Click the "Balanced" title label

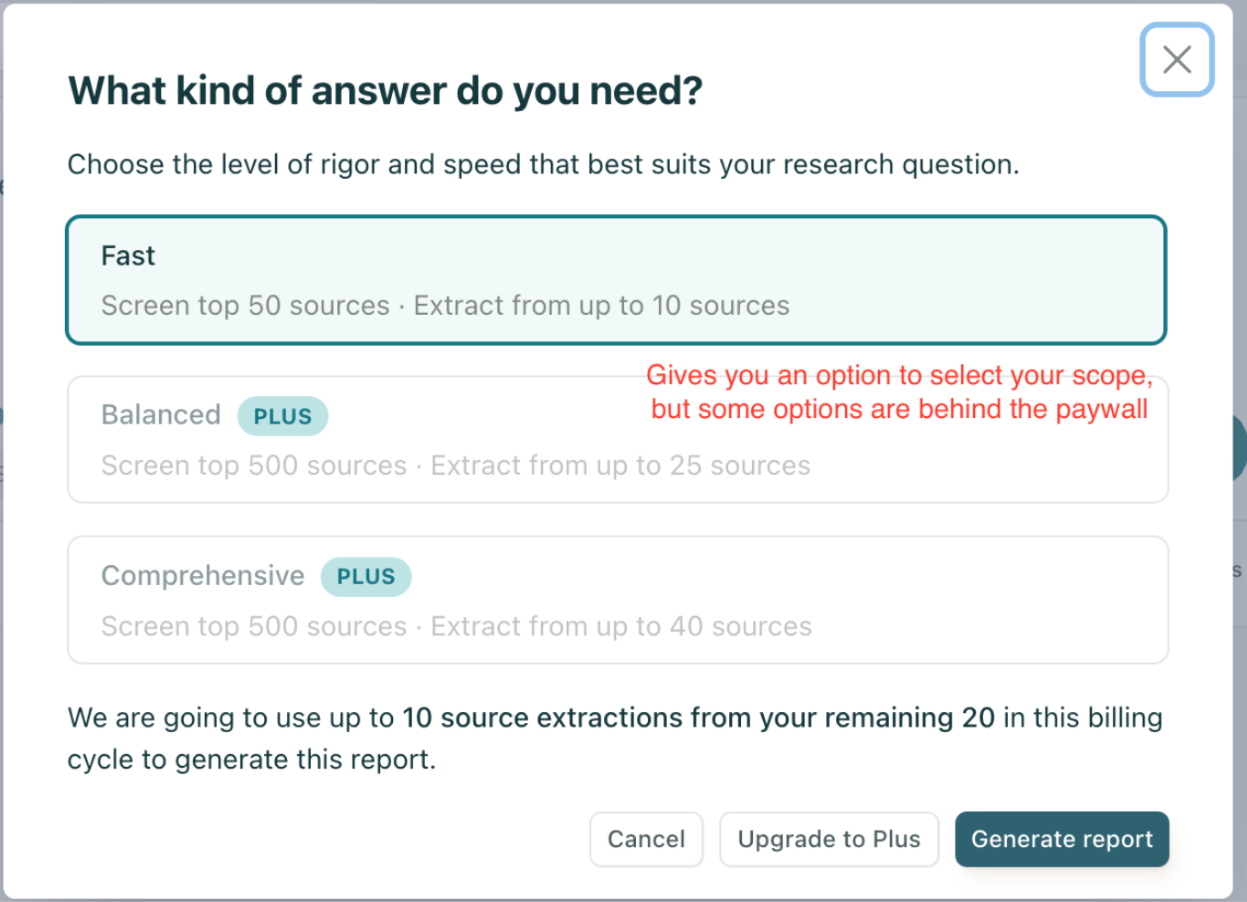(x=161, y=415)
